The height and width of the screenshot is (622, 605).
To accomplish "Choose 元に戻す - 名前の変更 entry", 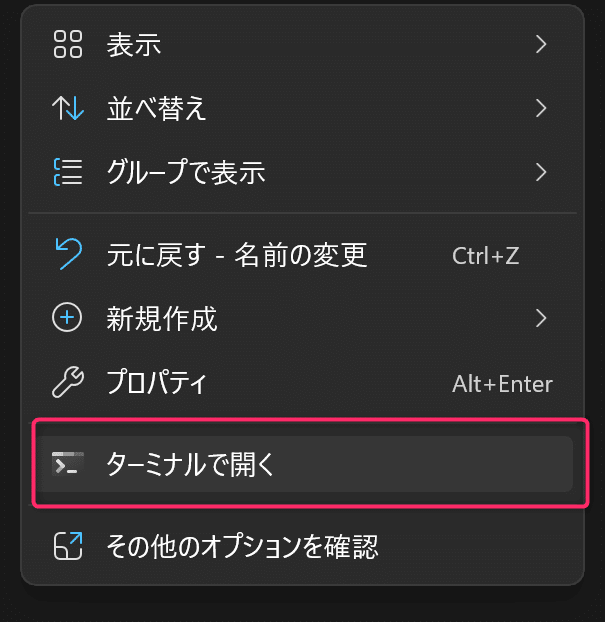I will pos(302,254).
